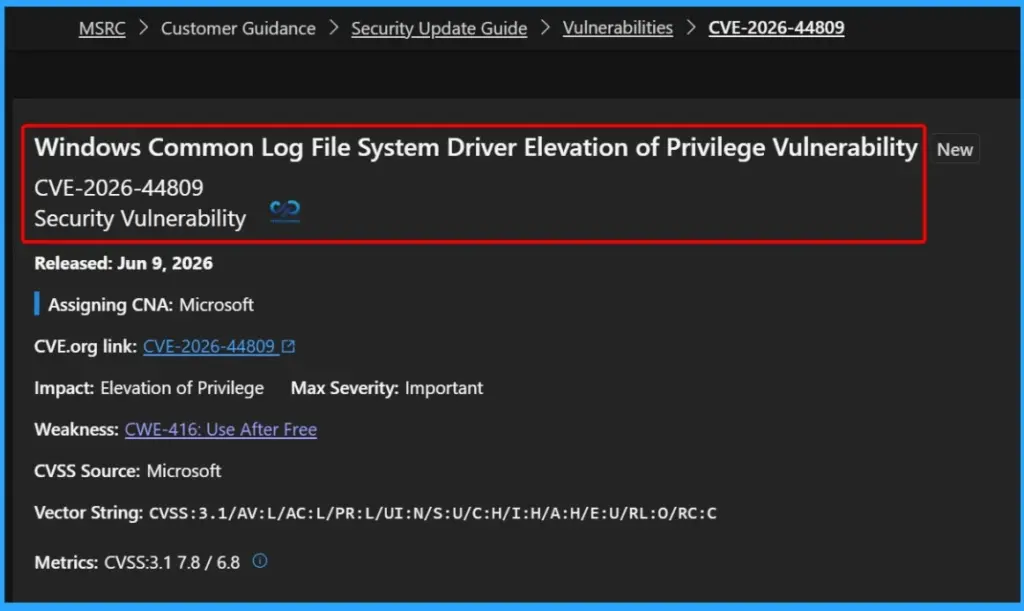
Task: Open the CVE.org link CVE-2026-44809
Action: coord(209,346)
